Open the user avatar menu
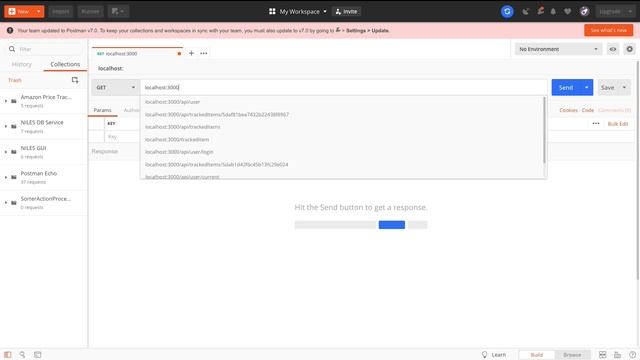This screenshot has height=360, width=640. 584,11
